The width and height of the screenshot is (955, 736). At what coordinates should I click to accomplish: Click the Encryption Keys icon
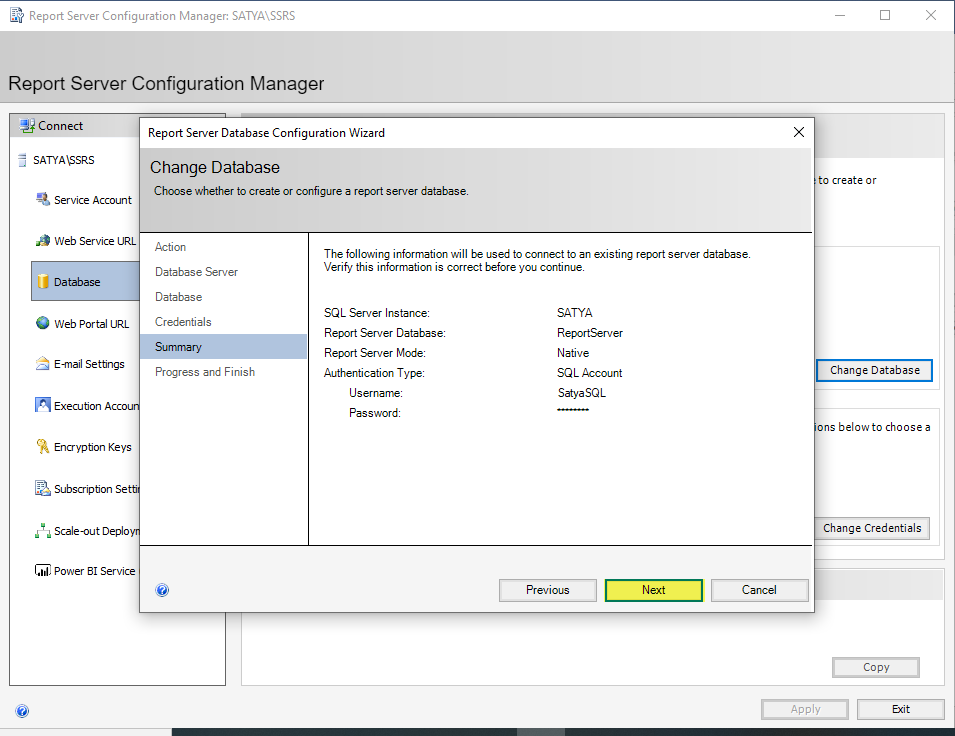click(x=43, y=447)
